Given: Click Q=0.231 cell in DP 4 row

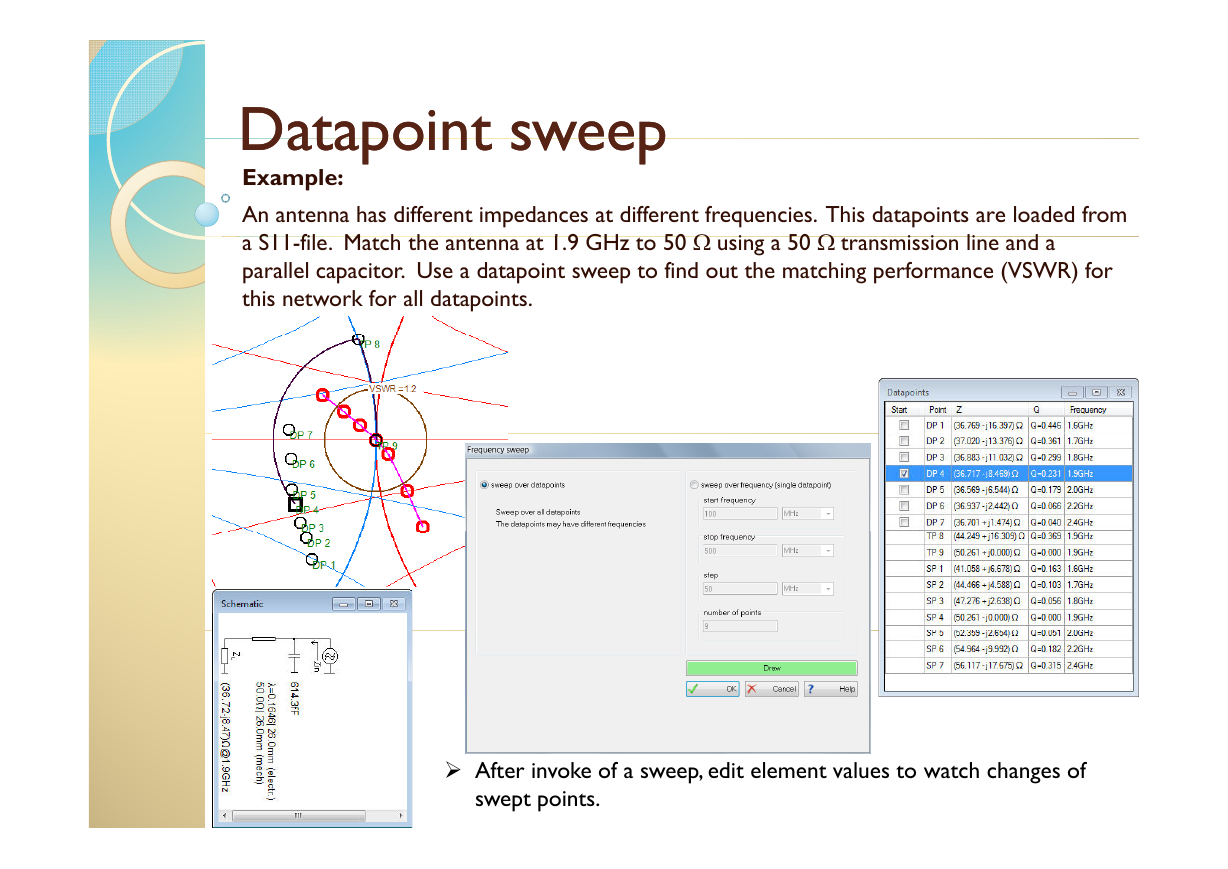Looking at the screenshot, I should pos(1046,473).
